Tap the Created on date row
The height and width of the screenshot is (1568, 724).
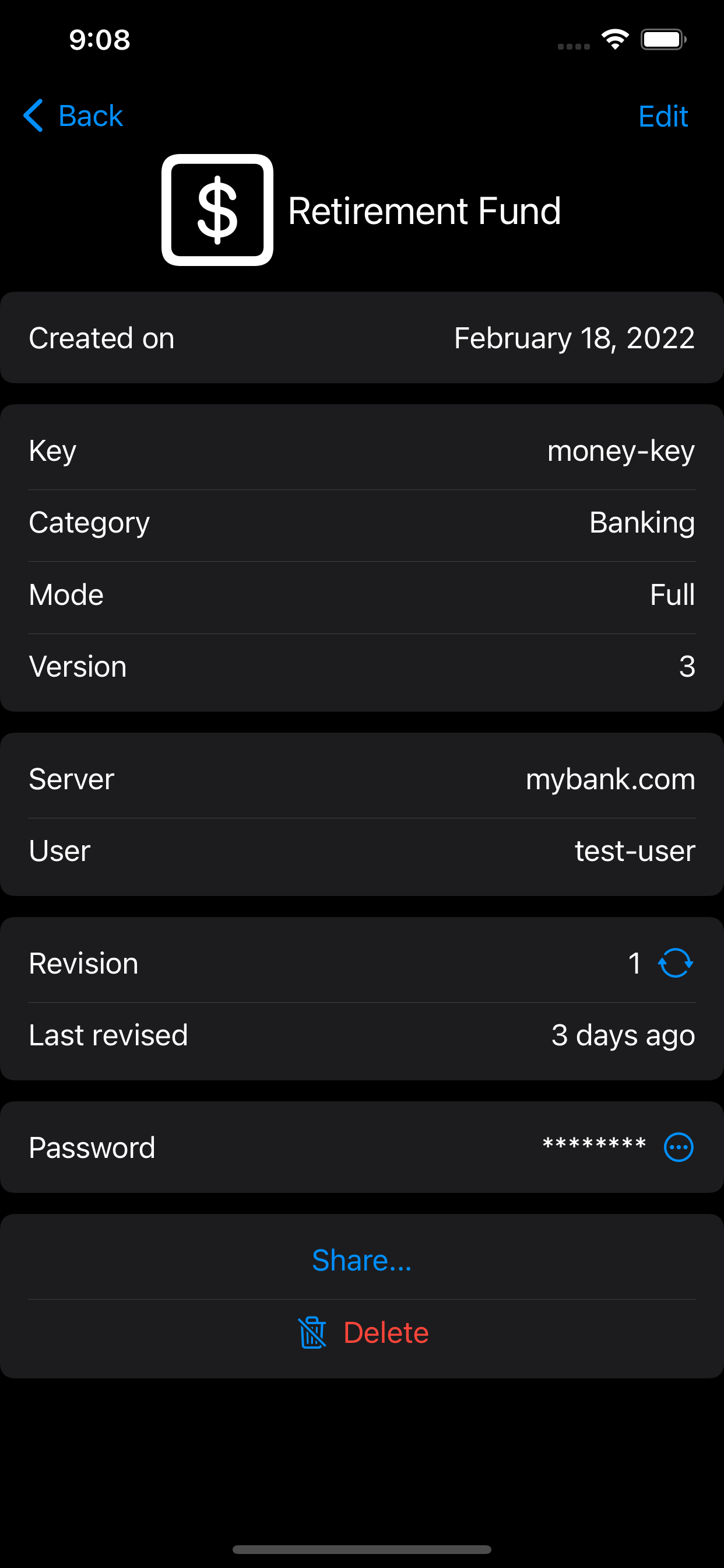[x=362, y=338]
